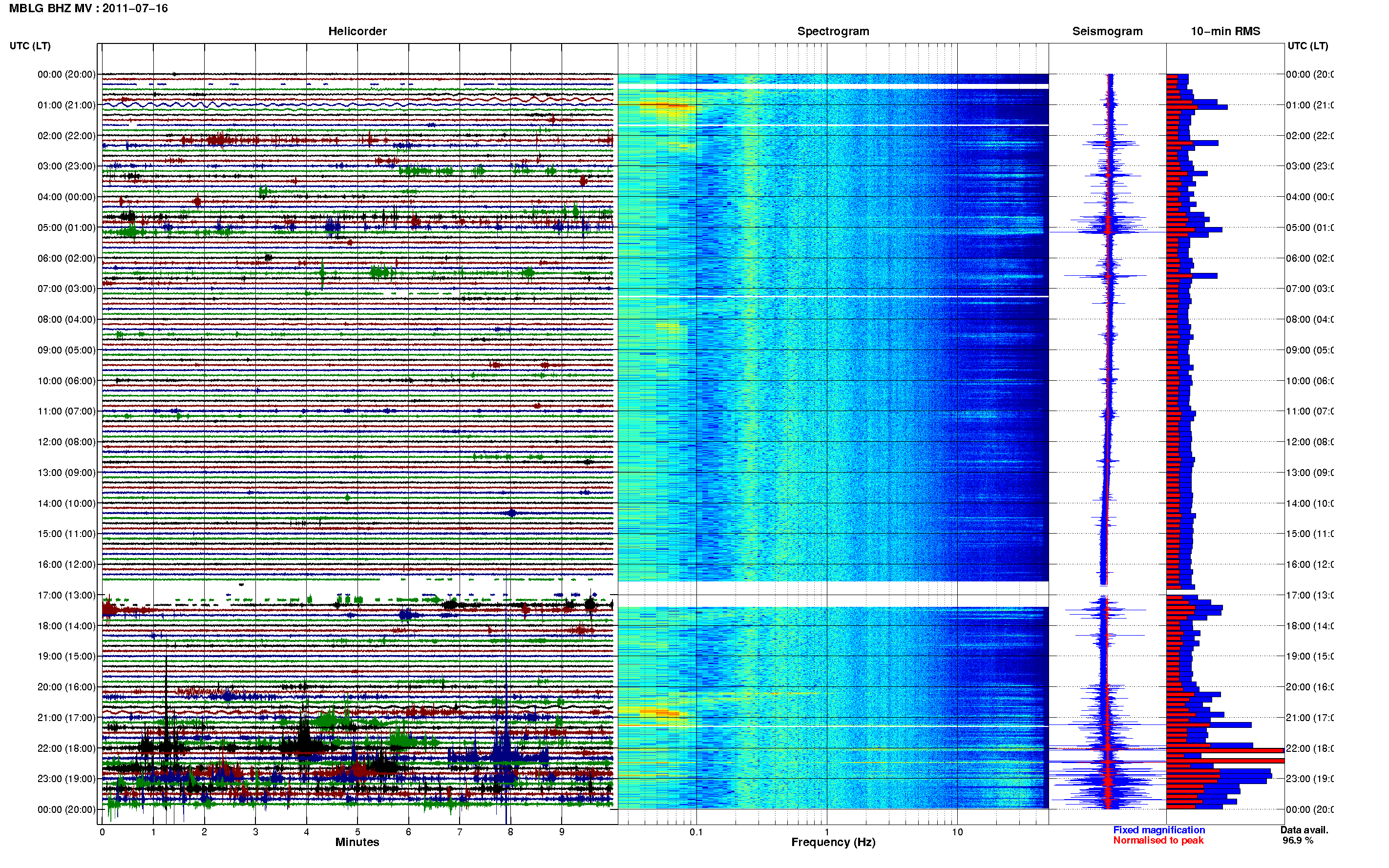Click the left time label '22:00 (18:00)'

[66, 748]
